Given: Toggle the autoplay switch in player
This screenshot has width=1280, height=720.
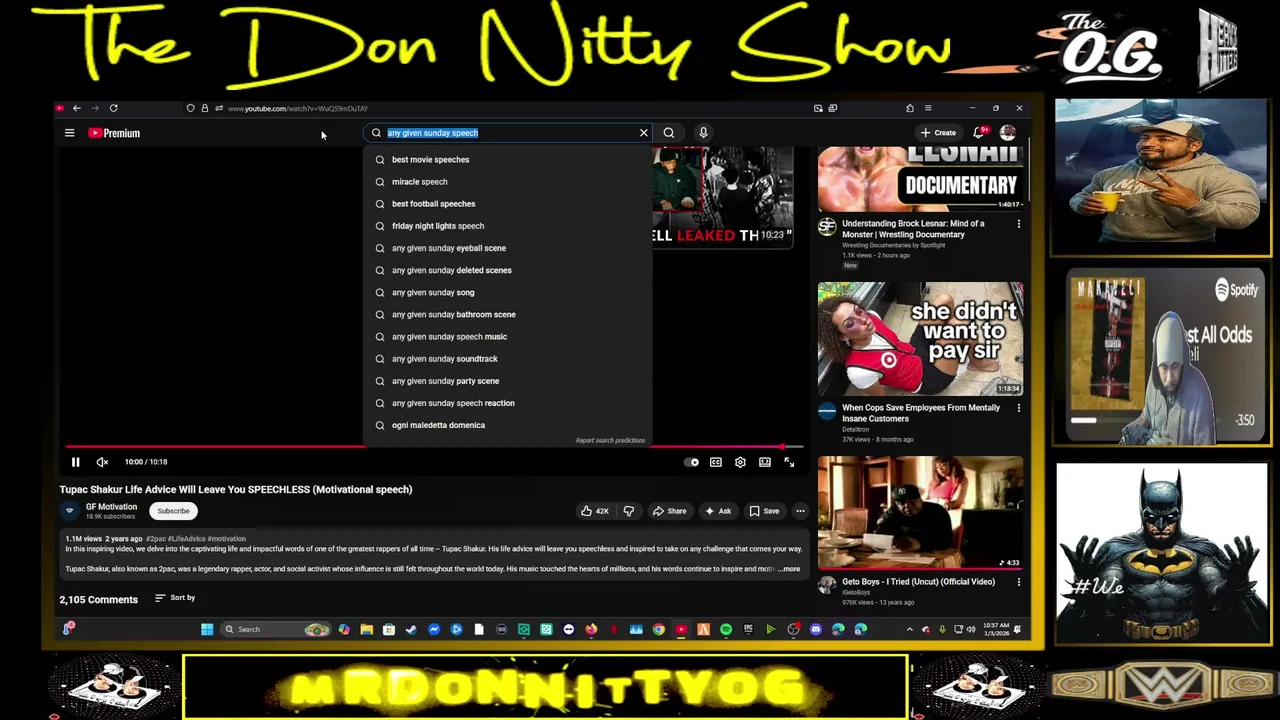Looking at the screenshot, I should 691,462.
